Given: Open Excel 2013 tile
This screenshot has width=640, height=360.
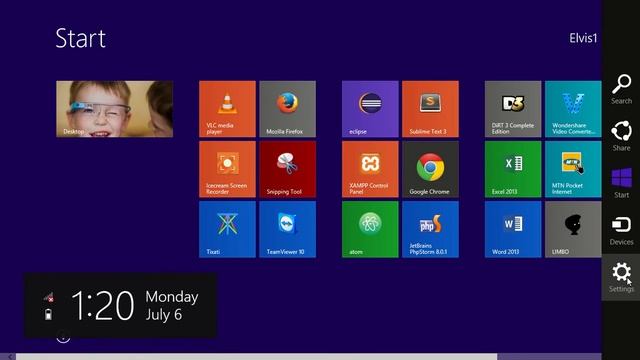Looking at the screenshot, I should tap(513, 169).
